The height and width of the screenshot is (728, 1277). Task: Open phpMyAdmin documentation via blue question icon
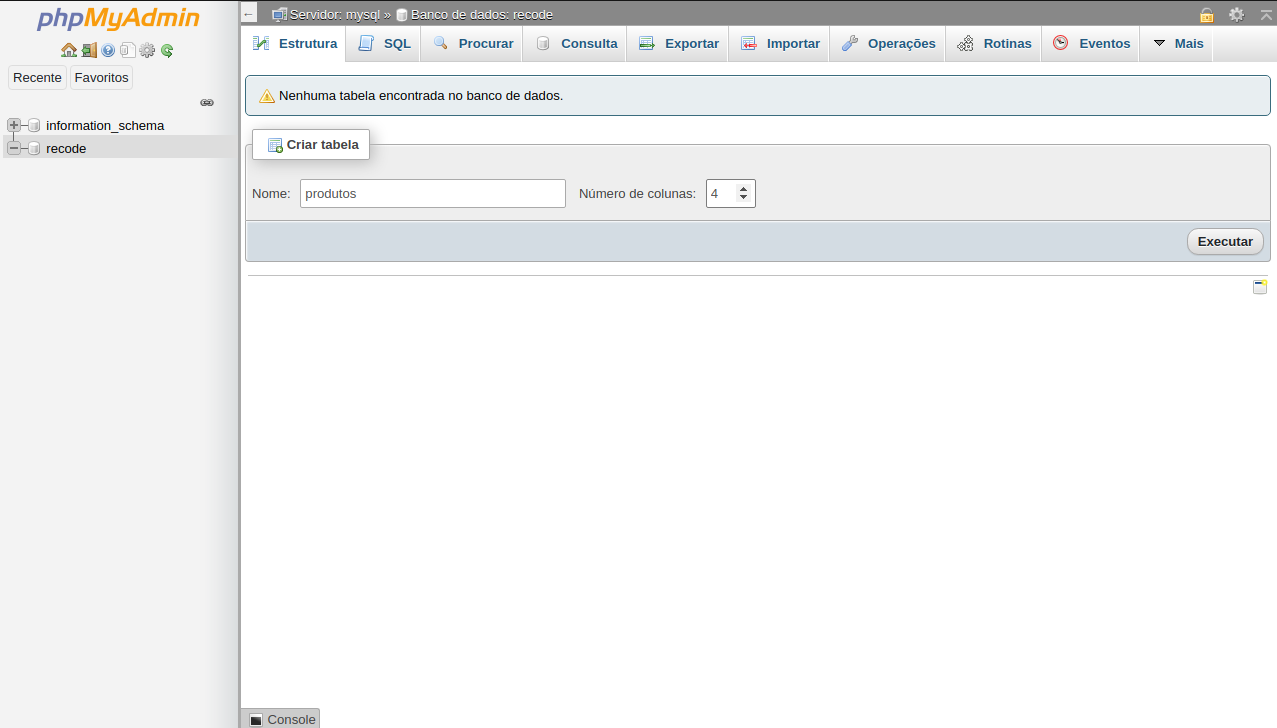tap(108, 50)
